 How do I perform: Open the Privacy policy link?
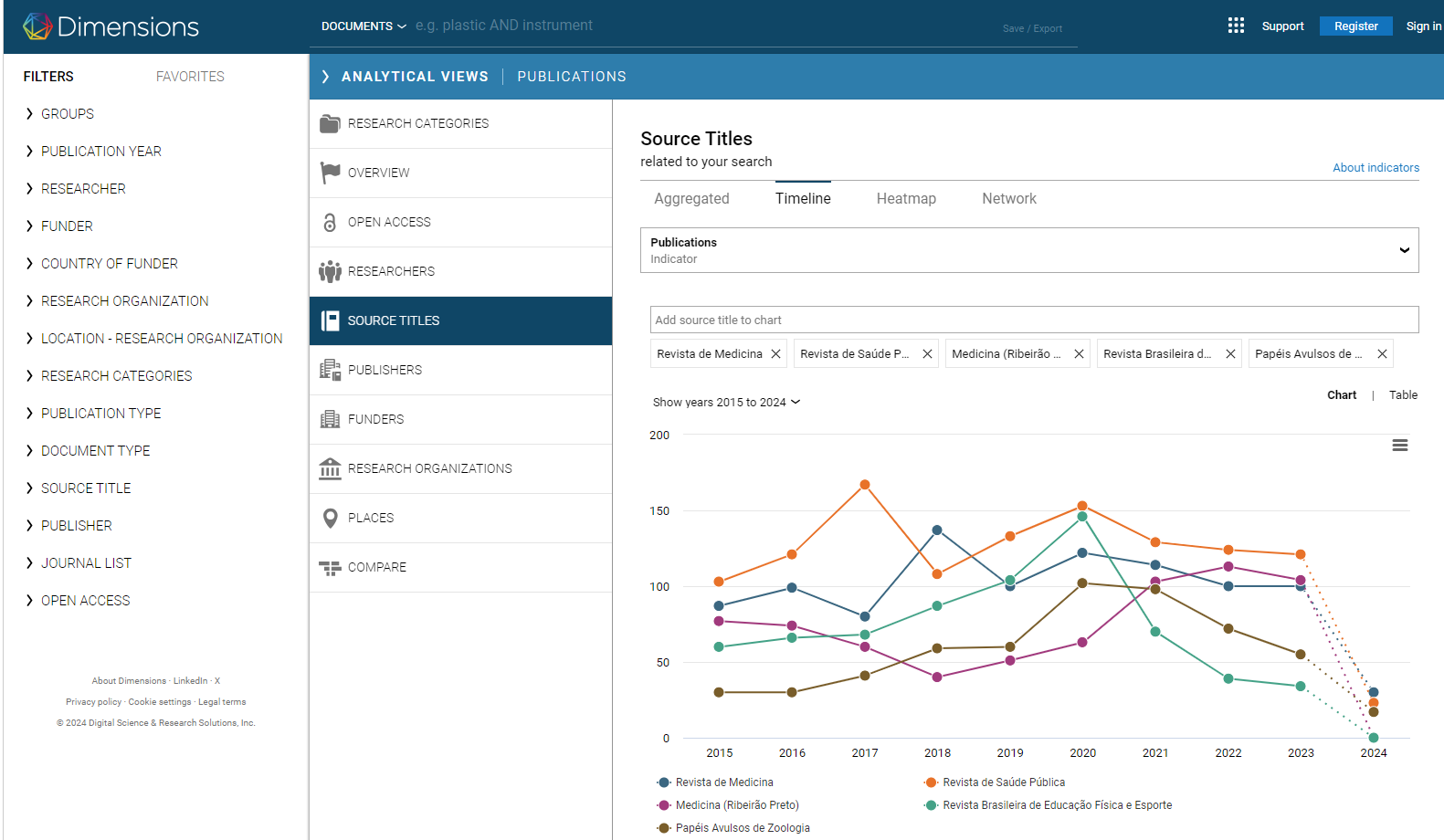point(93,702)
